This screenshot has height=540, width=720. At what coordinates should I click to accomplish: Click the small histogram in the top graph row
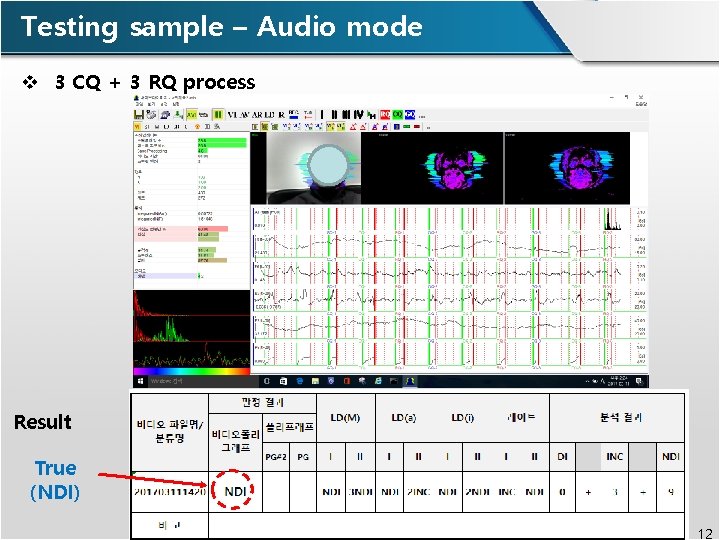[x=612, y=219]
